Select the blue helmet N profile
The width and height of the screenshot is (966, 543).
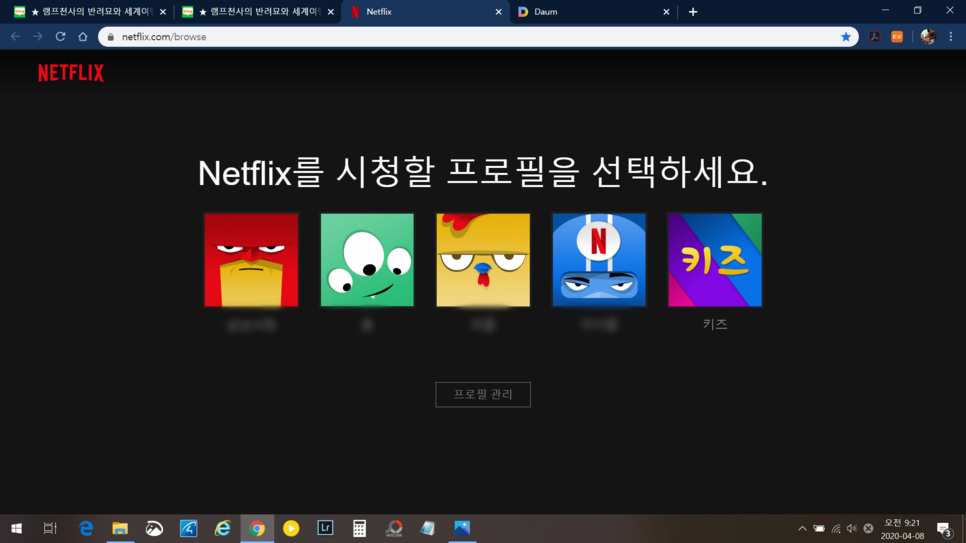pos(599,260)
